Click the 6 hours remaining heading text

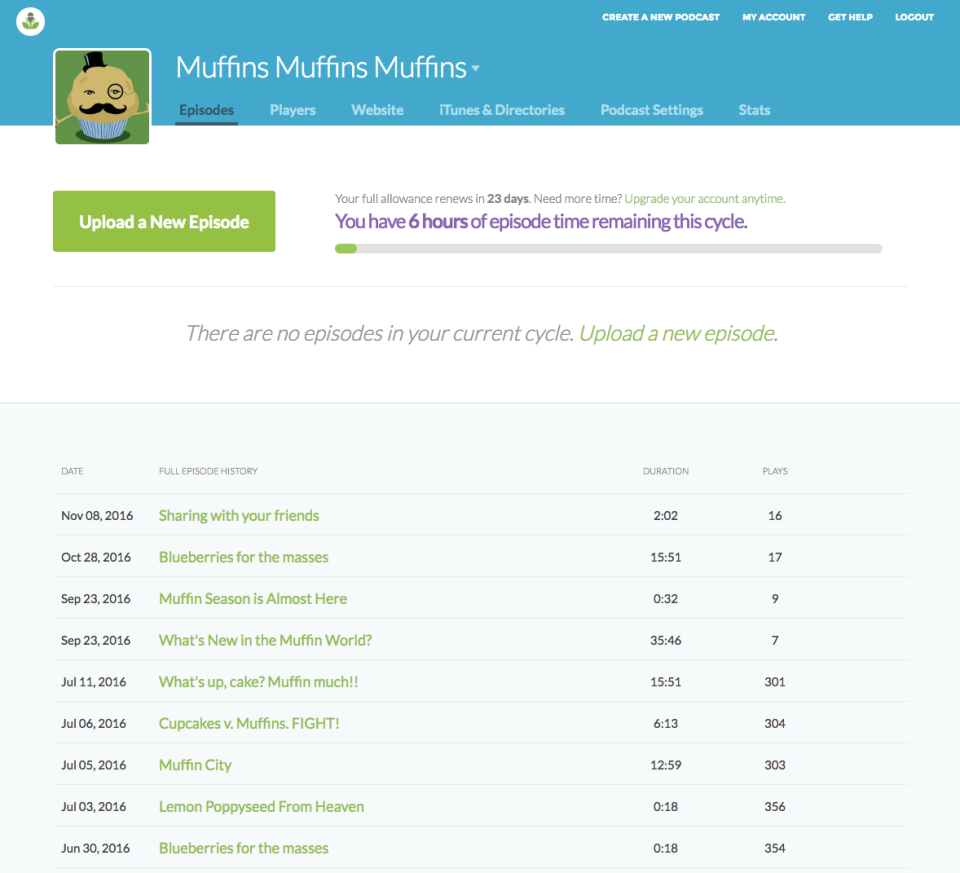coord(541,221)
